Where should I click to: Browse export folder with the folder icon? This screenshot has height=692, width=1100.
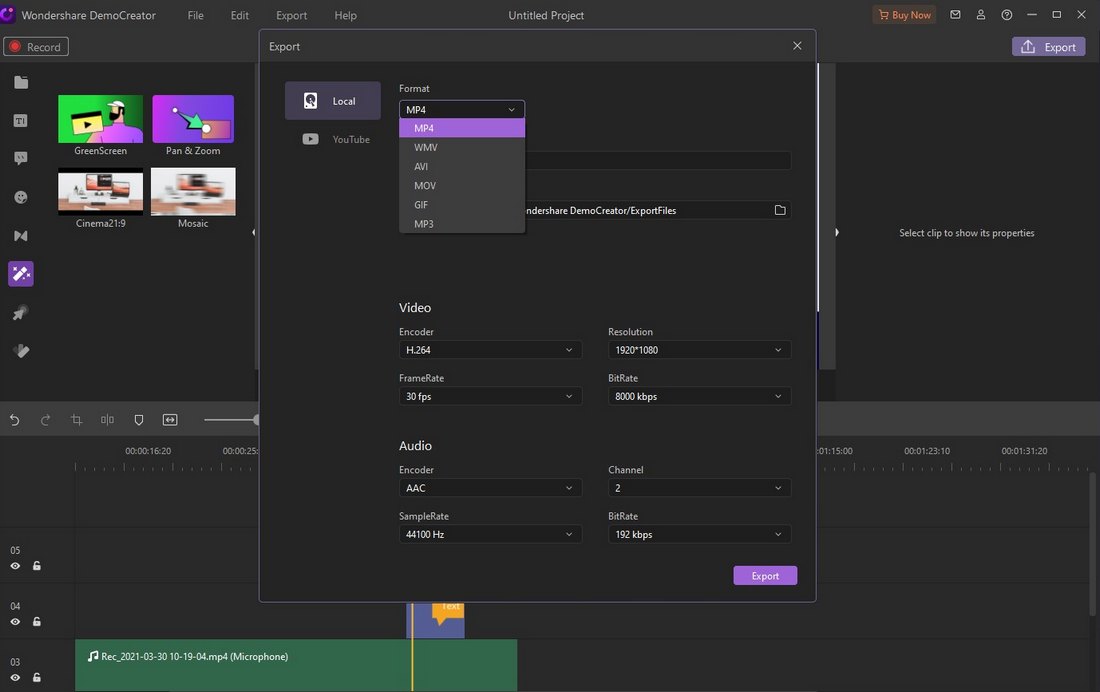tap(779, 210)
